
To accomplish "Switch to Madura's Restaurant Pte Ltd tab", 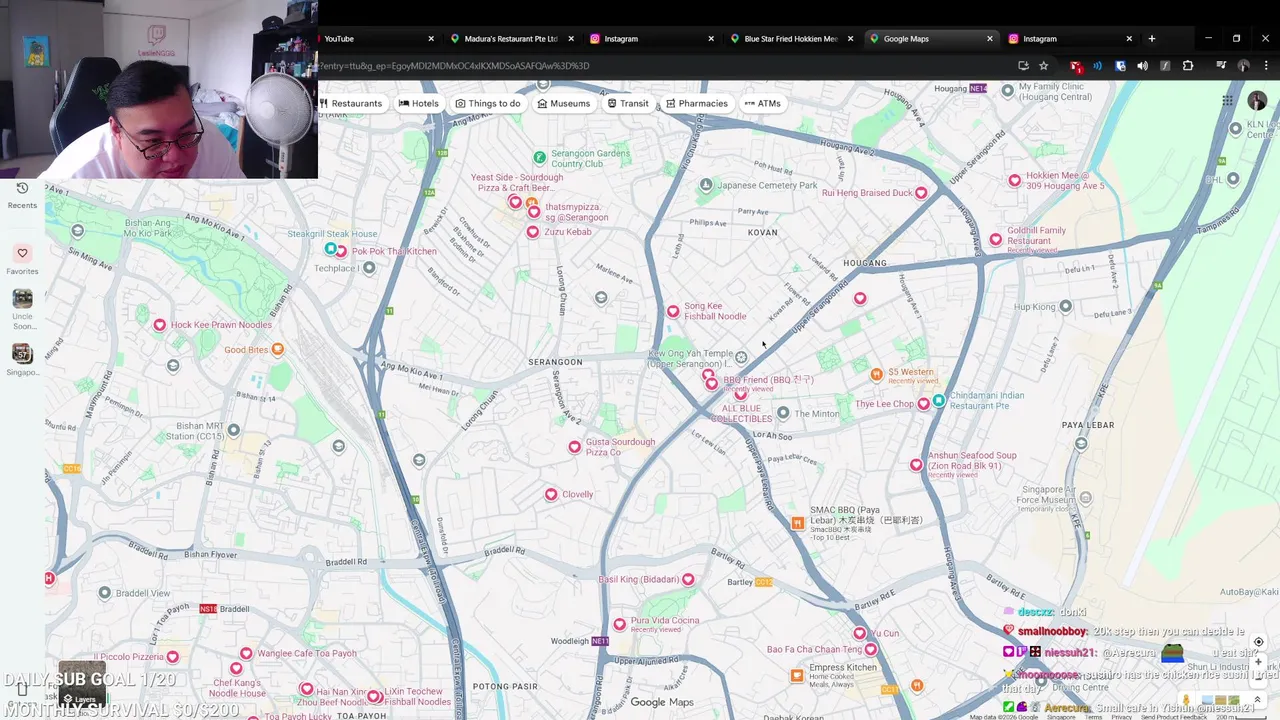I will pos(510,39).
